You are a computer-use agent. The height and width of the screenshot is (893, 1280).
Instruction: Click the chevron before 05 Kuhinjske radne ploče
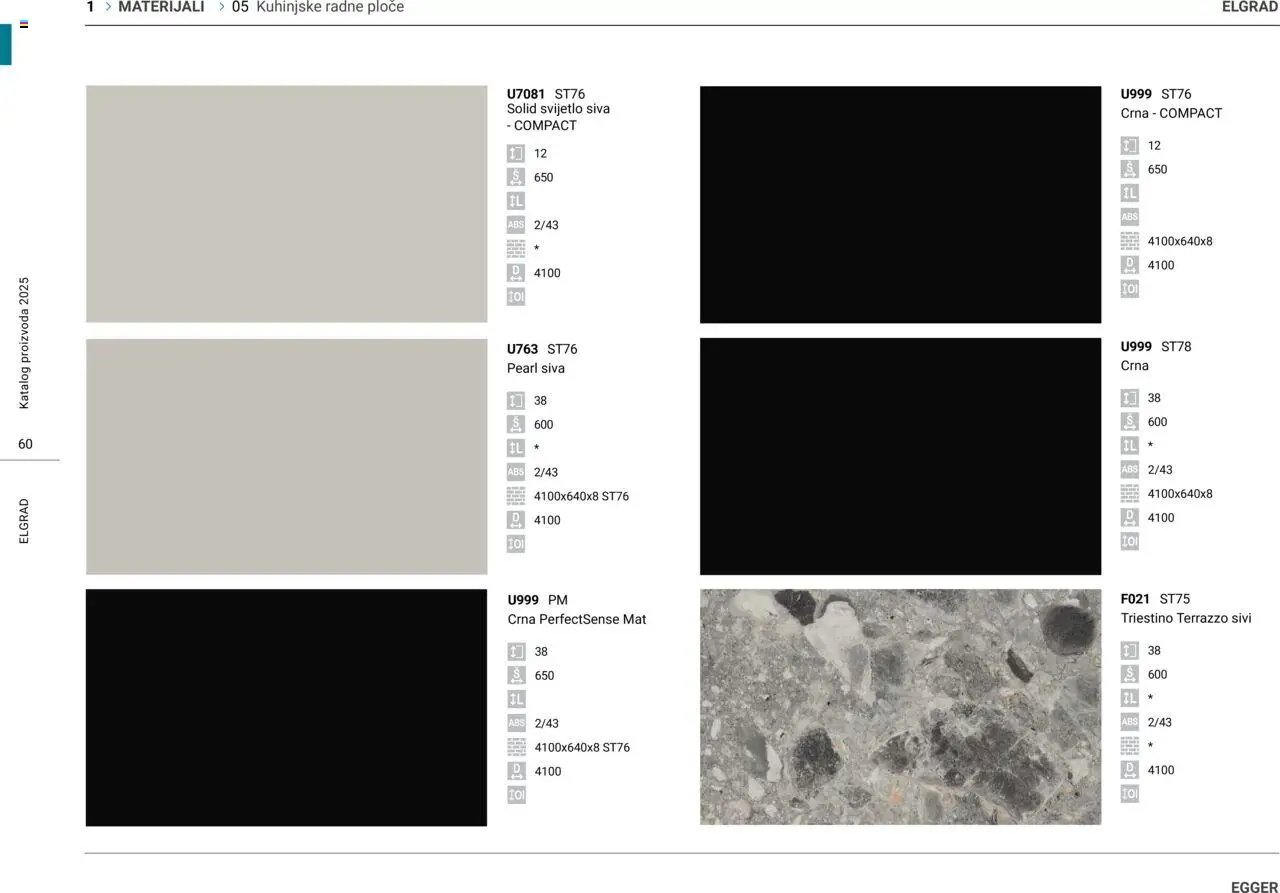222,7
